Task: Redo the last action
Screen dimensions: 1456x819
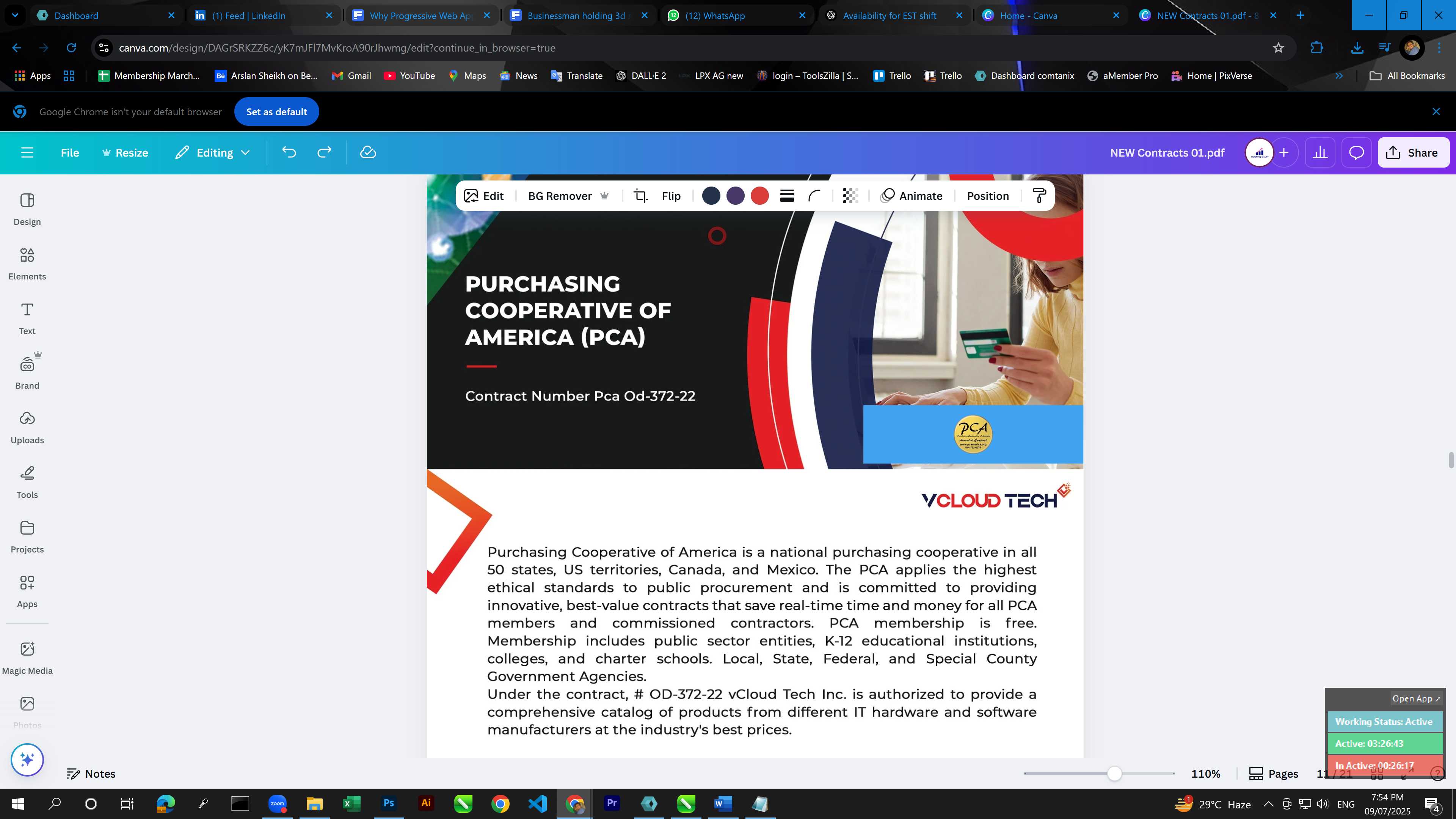Action: point(324,152)
